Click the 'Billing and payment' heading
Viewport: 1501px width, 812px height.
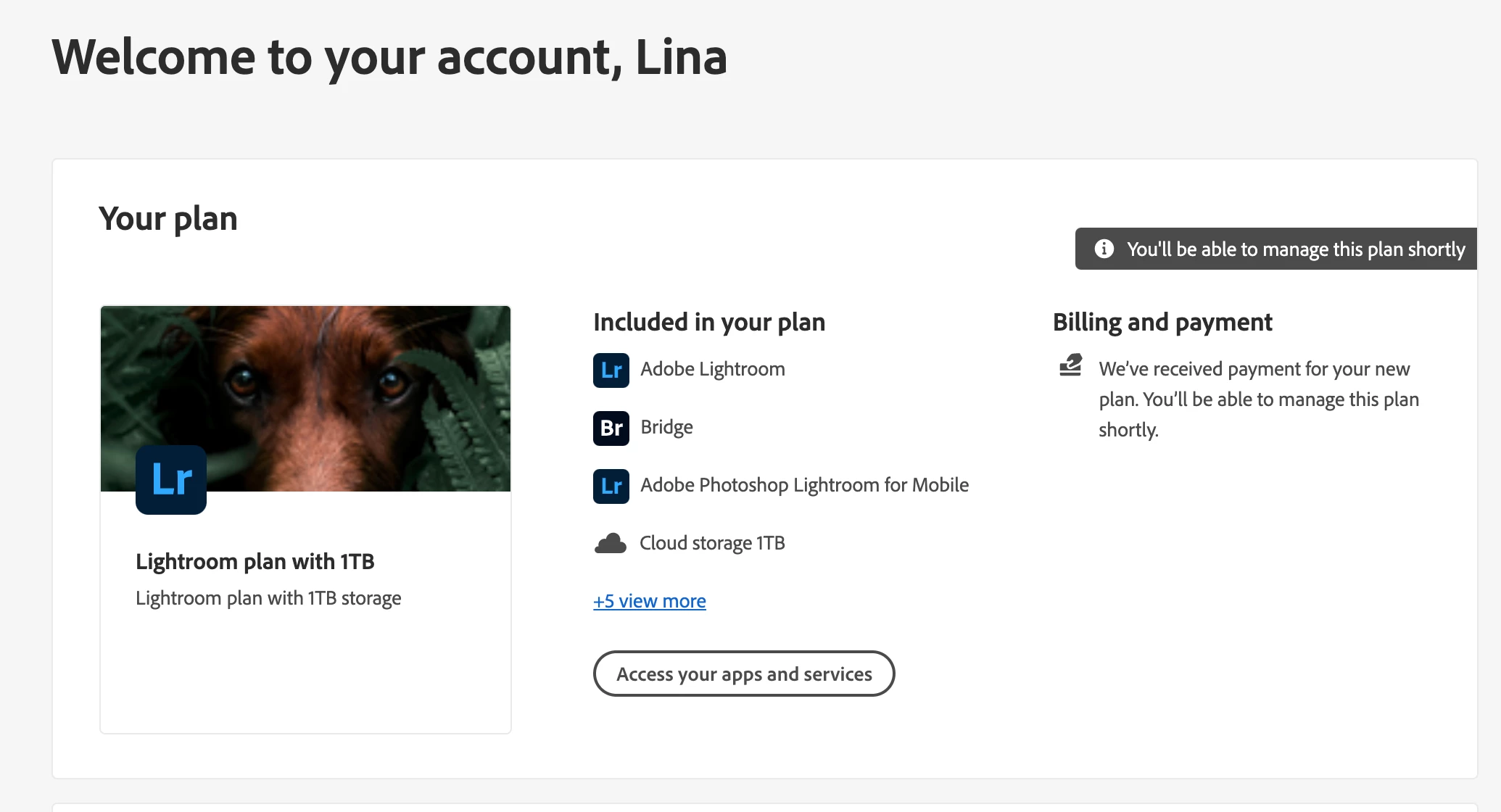[x=1162, y=322]
